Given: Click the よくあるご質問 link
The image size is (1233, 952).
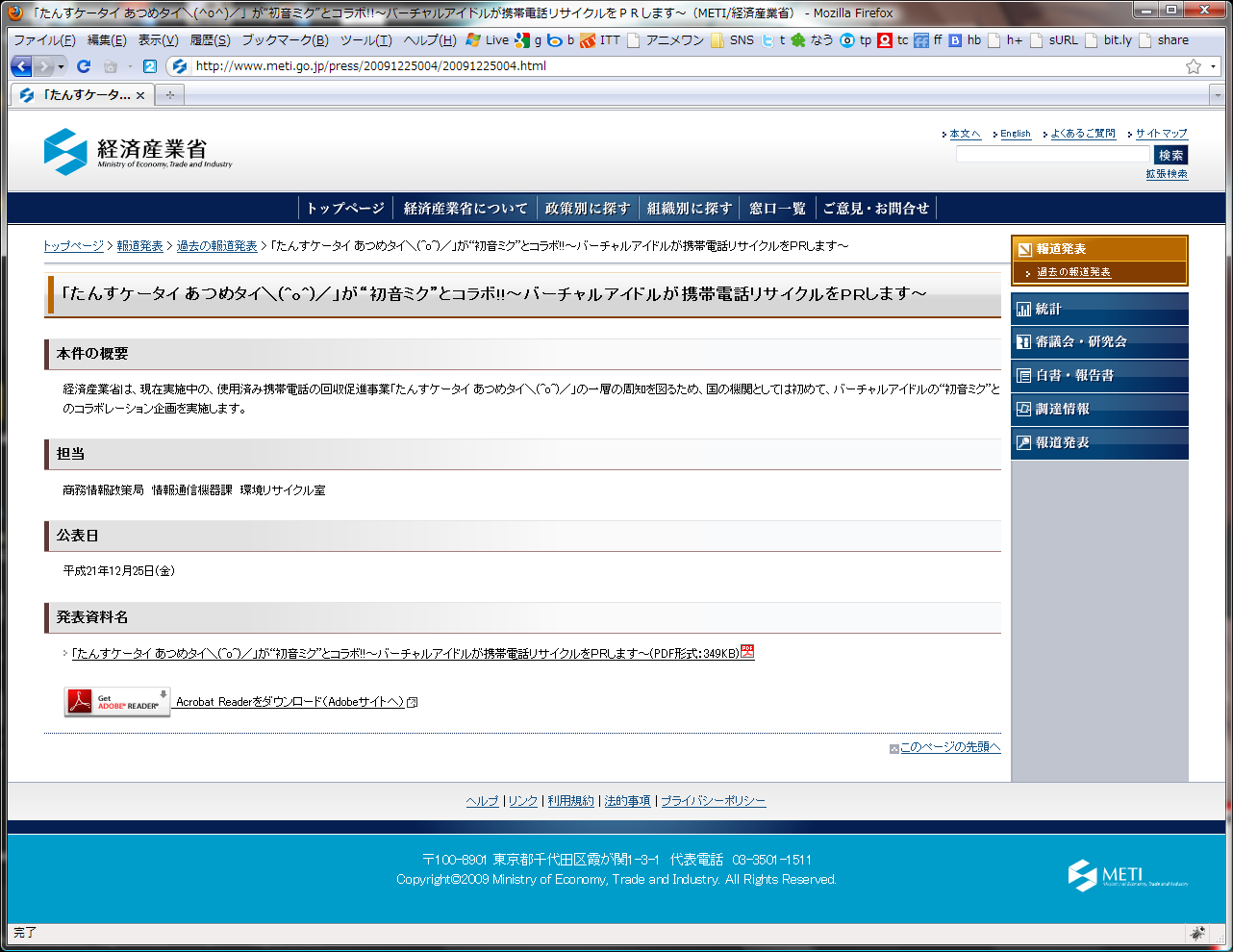Looking at the screenshot, I should (1083, 134).
